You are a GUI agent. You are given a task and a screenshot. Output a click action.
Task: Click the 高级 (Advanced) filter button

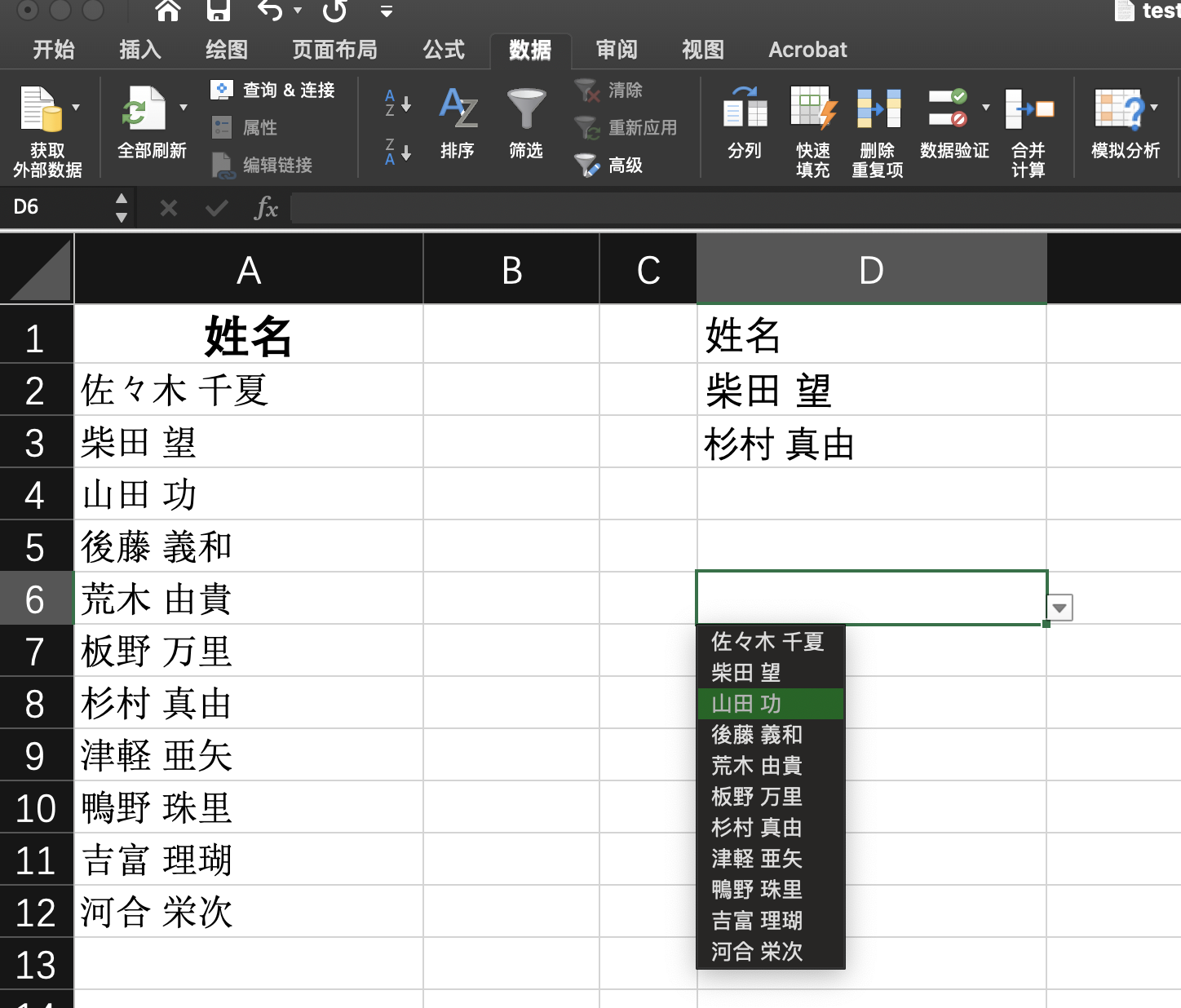[x=625, y=166]
